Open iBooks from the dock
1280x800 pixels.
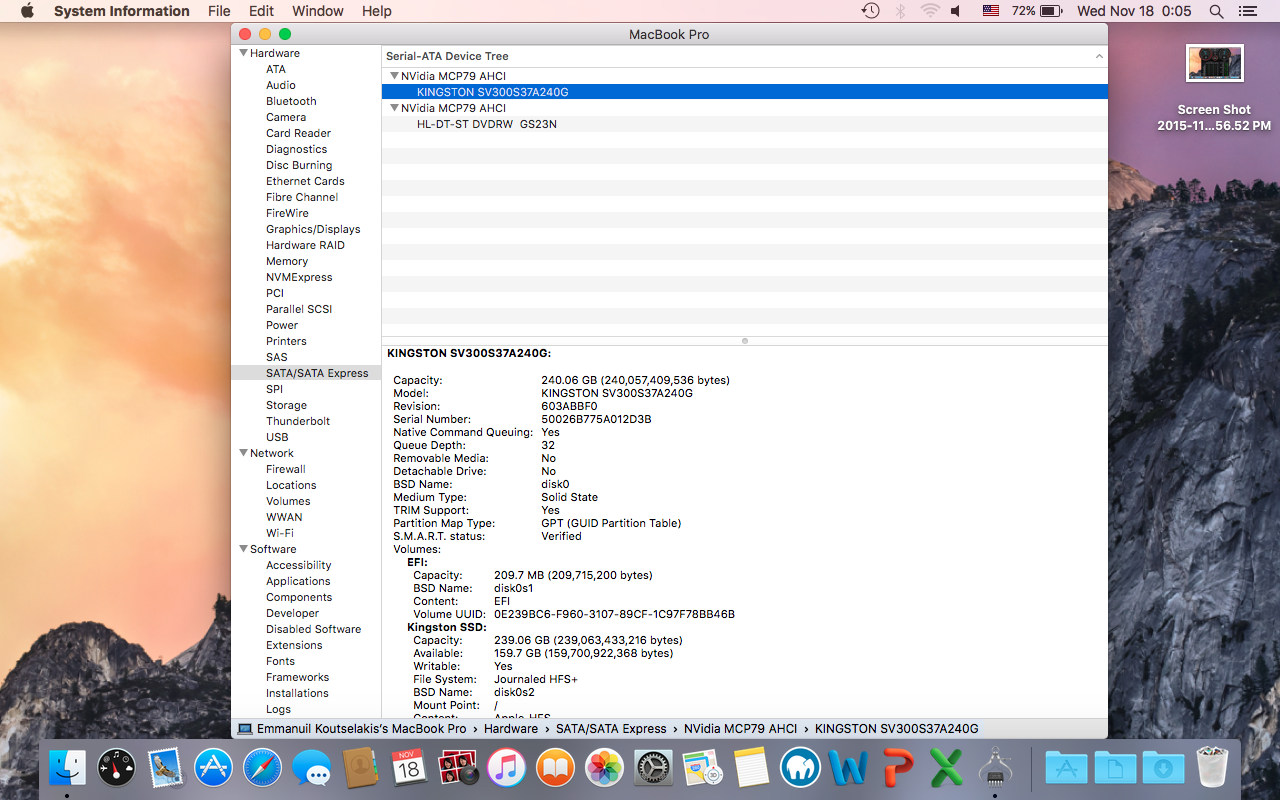click(555, 768)
